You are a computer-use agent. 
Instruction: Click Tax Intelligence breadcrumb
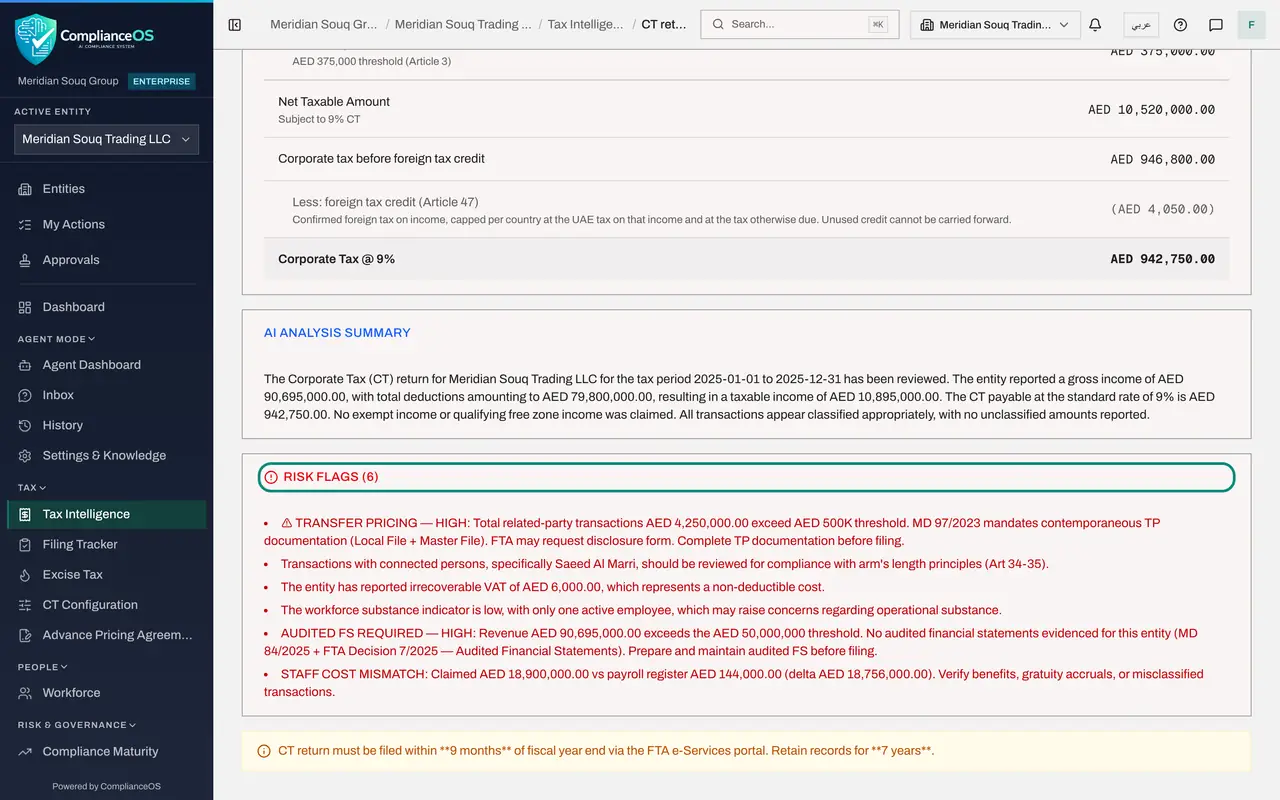pos(585,24)
